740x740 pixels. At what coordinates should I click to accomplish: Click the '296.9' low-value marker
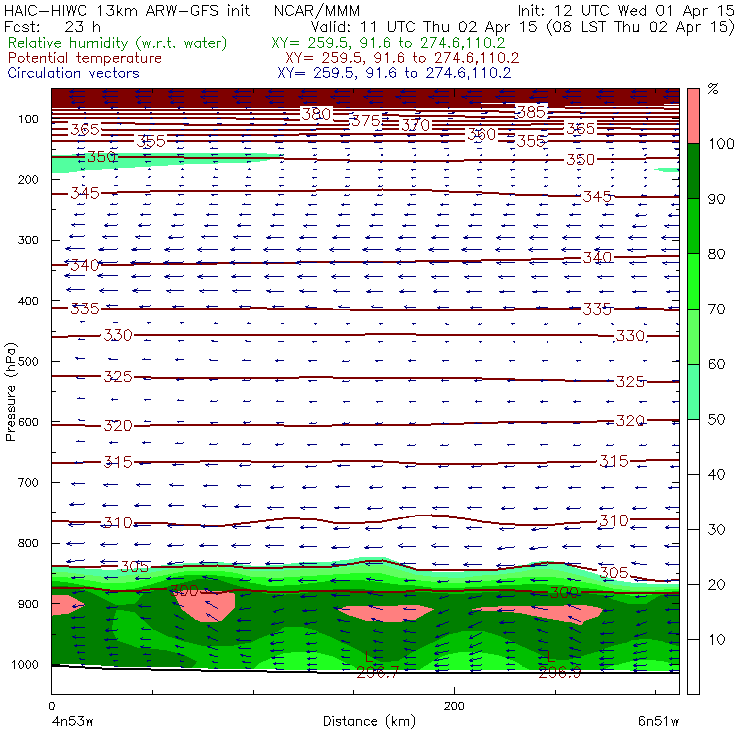coord(560,672)
